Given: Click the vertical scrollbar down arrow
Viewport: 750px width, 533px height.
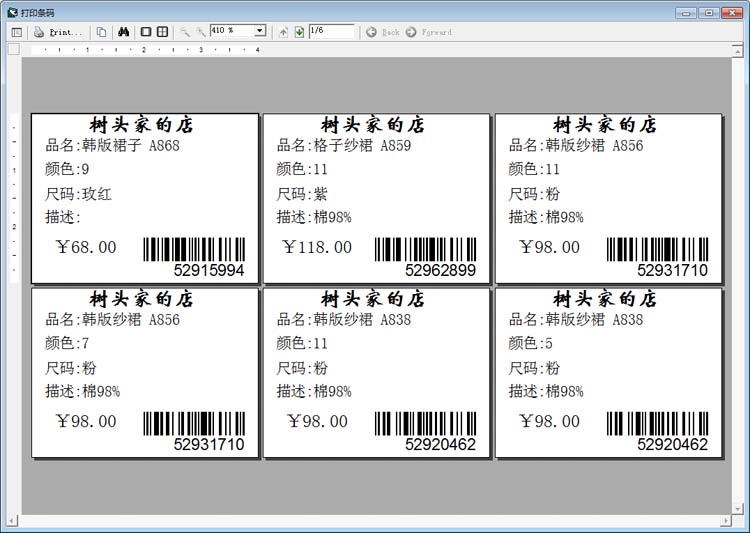Looking at the screenshot, I should point(738,508).
